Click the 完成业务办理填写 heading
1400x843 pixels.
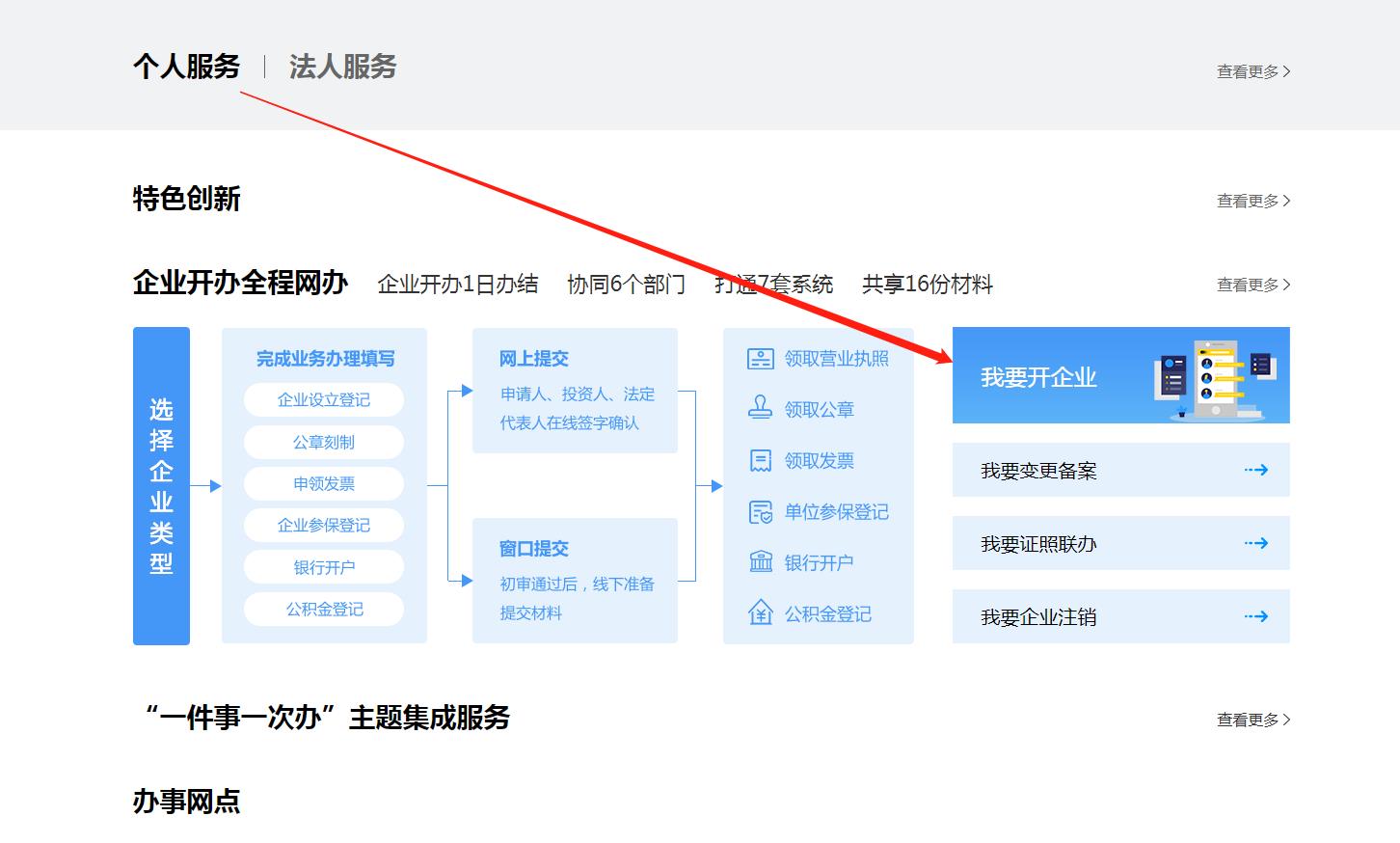[325, 359]
